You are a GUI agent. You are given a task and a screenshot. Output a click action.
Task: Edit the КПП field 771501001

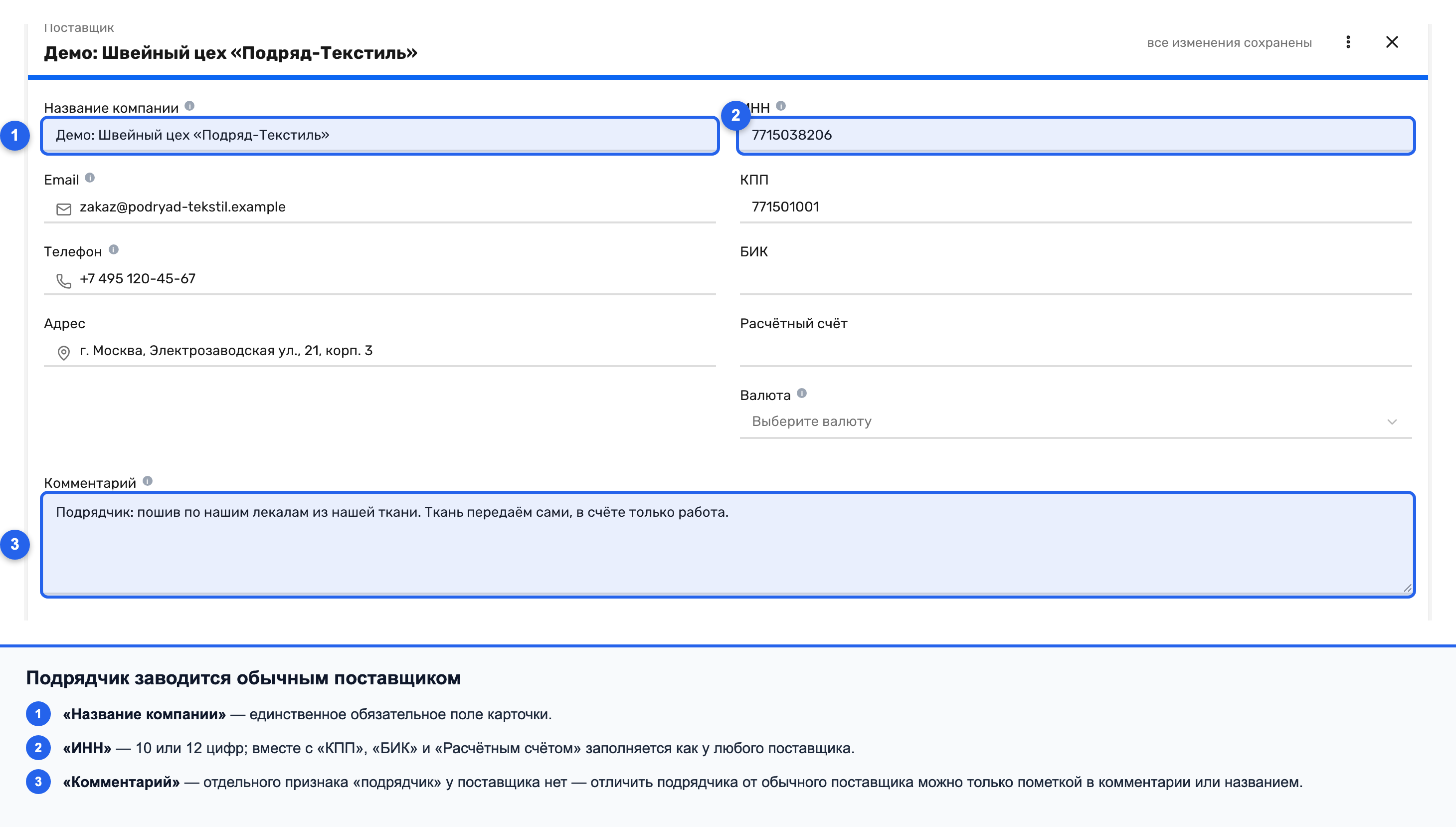[x=1076, y=207]
